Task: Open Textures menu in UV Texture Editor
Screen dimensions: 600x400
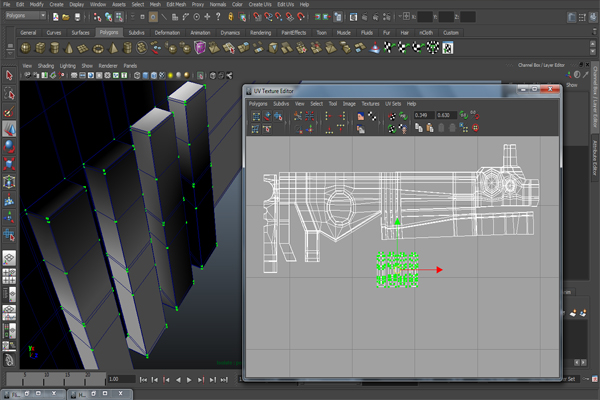Action: 370,104
